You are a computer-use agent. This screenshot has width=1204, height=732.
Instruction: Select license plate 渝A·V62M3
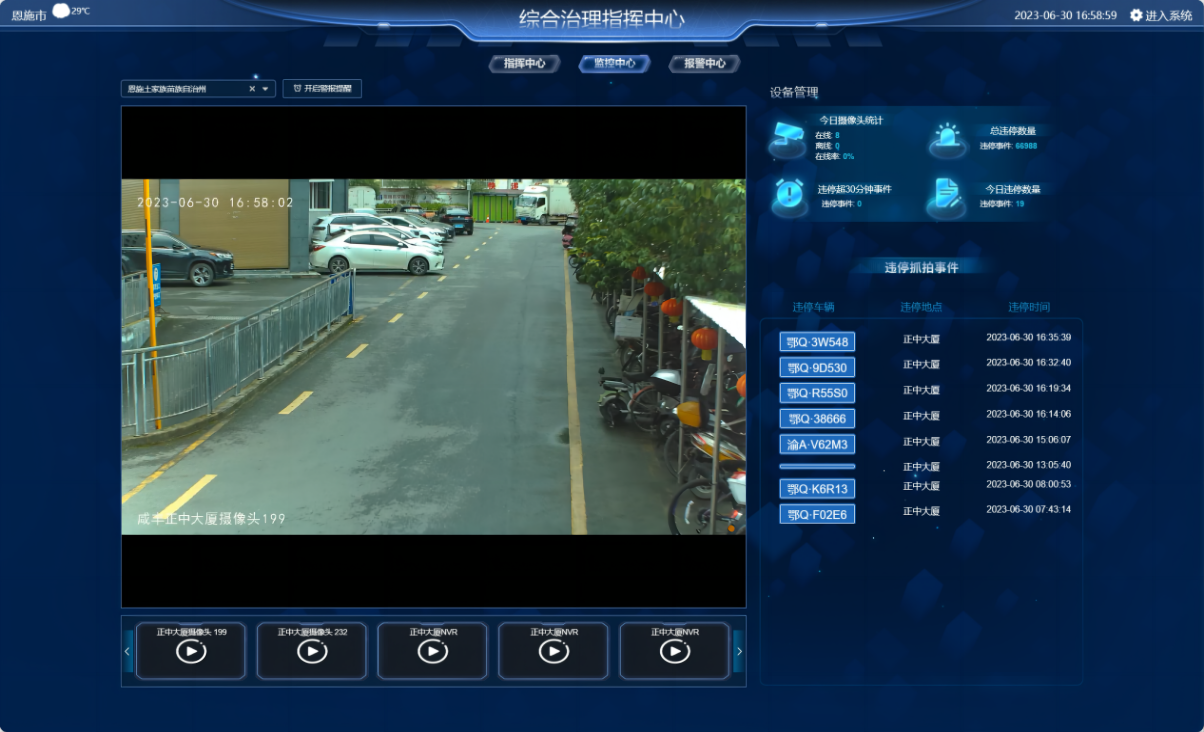817,444
